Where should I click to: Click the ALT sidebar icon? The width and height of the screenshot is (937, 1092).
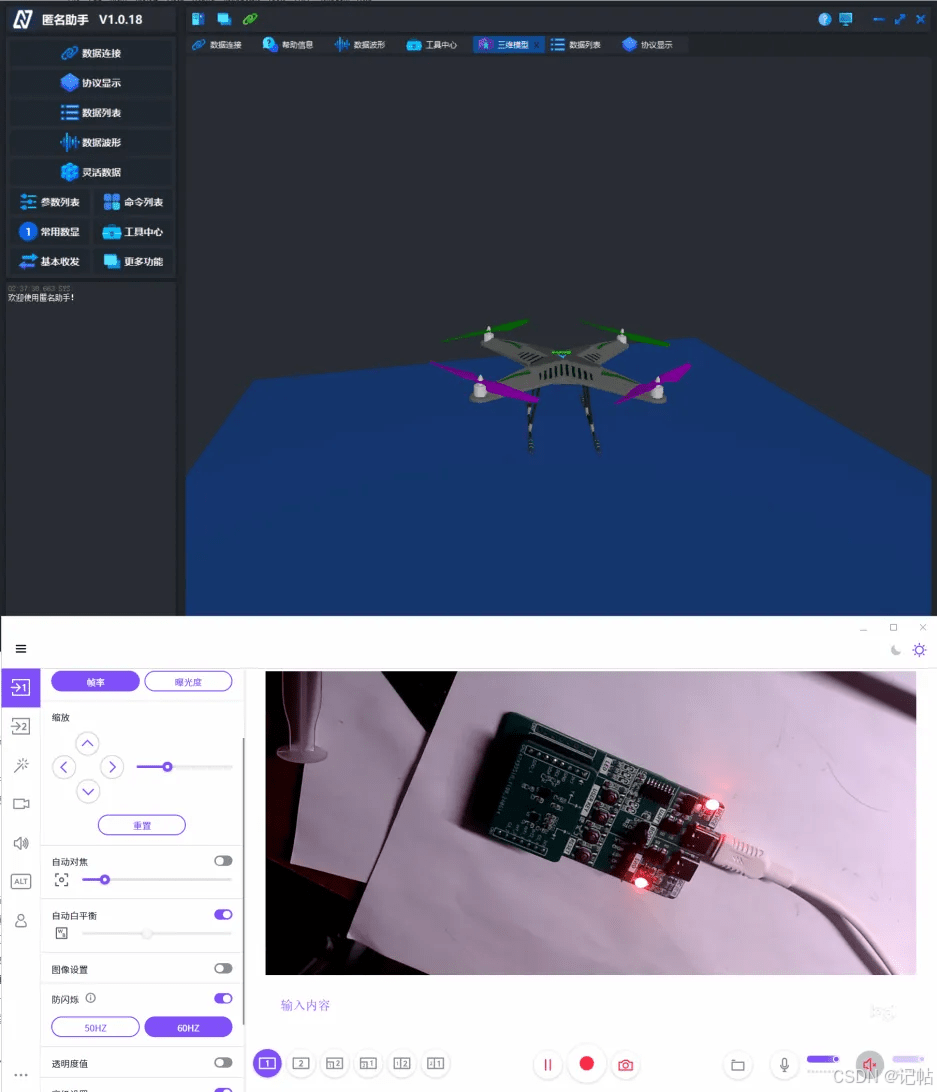(21, 882)
